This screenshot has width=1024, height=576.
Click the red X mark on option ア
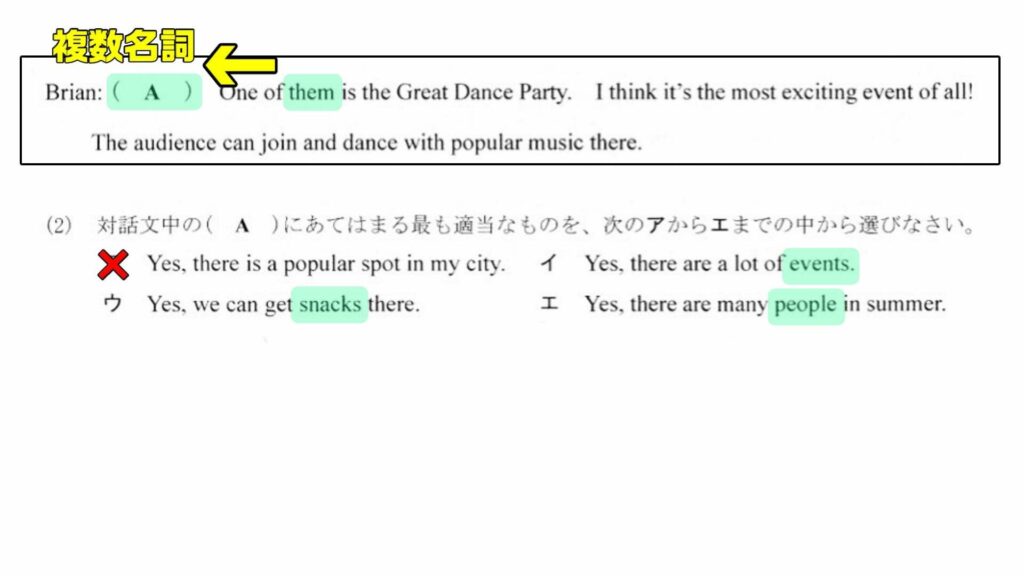[x=113, y=264]
